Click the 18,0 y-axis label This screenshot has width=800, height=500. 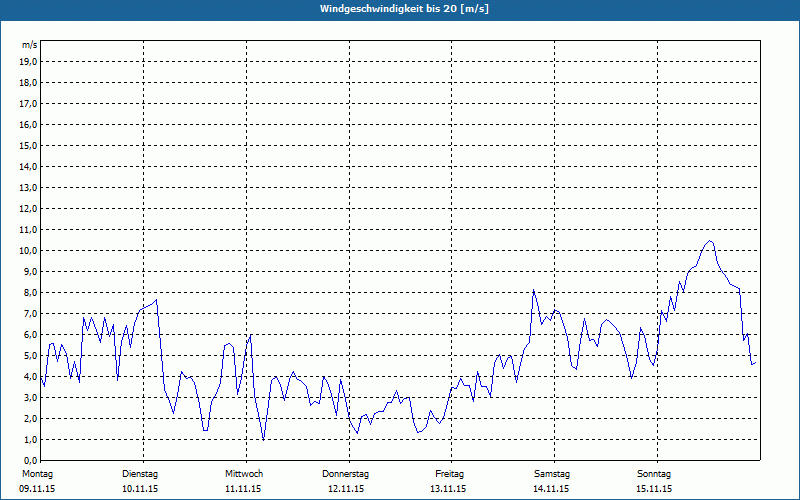click(27, 83)
